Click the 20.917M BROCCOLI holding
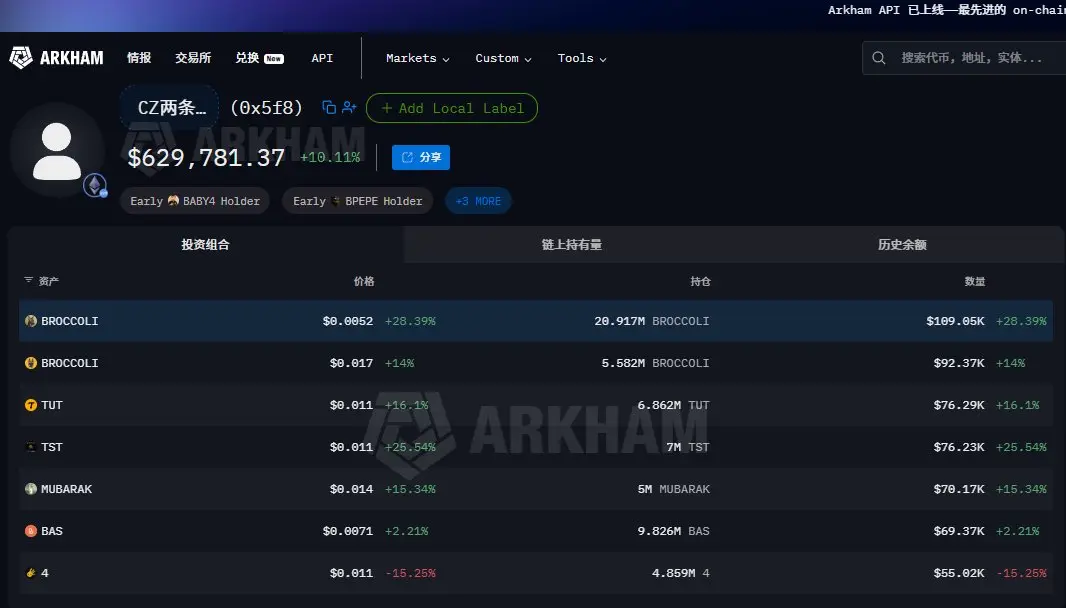 click(x=651, y=321)
